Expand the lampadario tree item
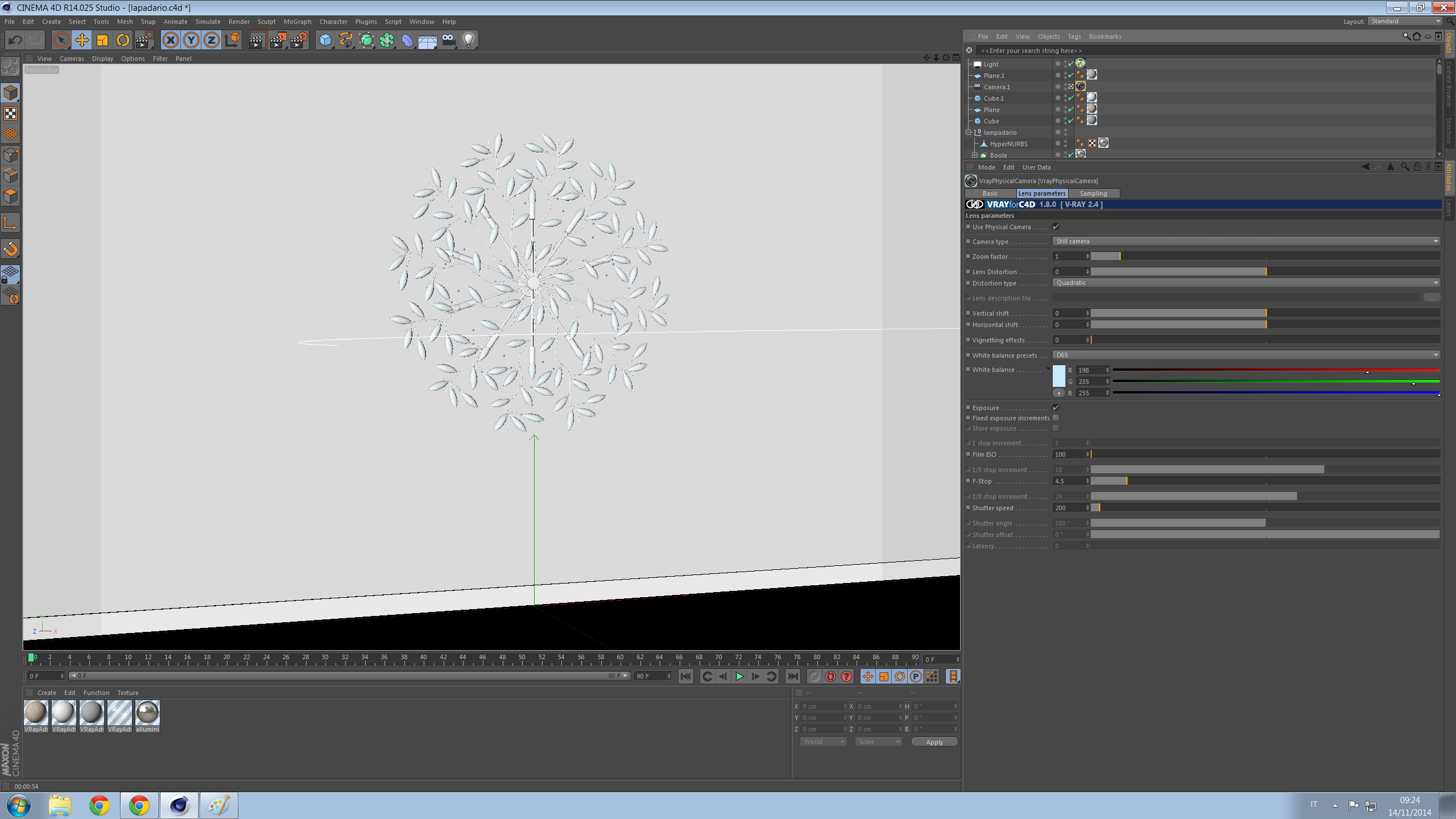The width and height of the screenshot is (1456, 819). point(969,133)
